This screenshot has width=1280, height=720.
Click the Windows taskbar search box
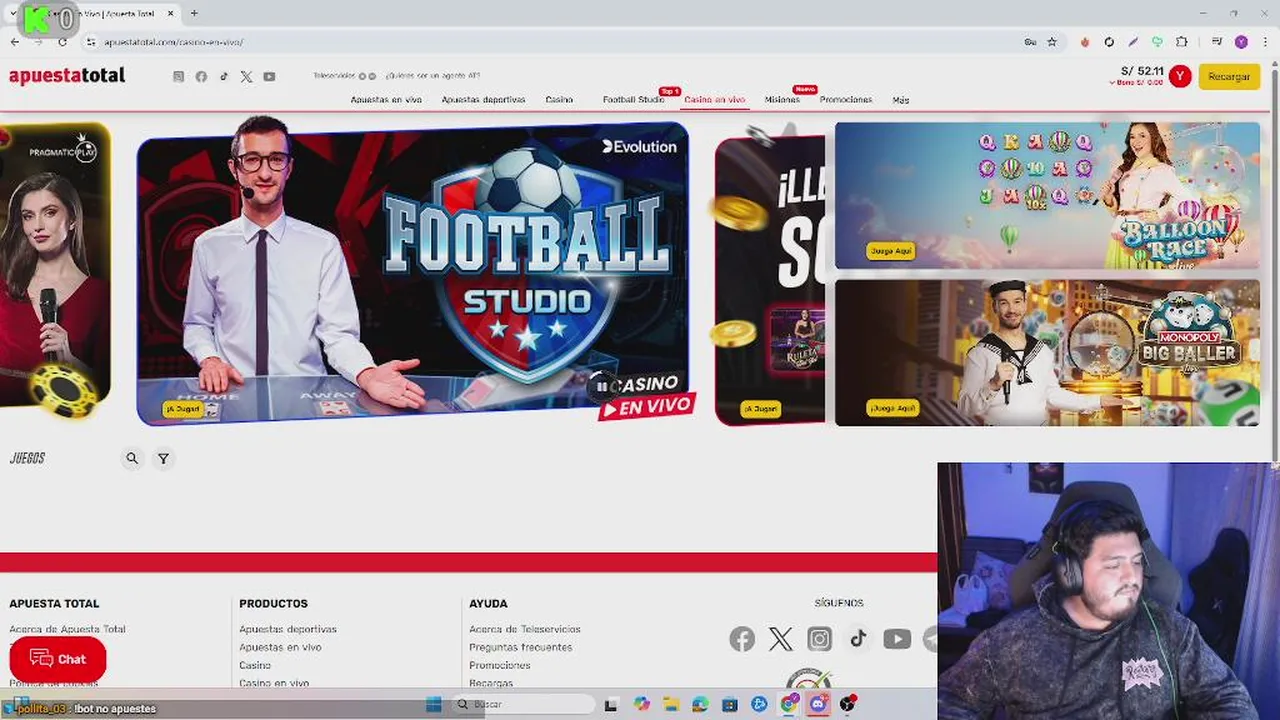522,704
